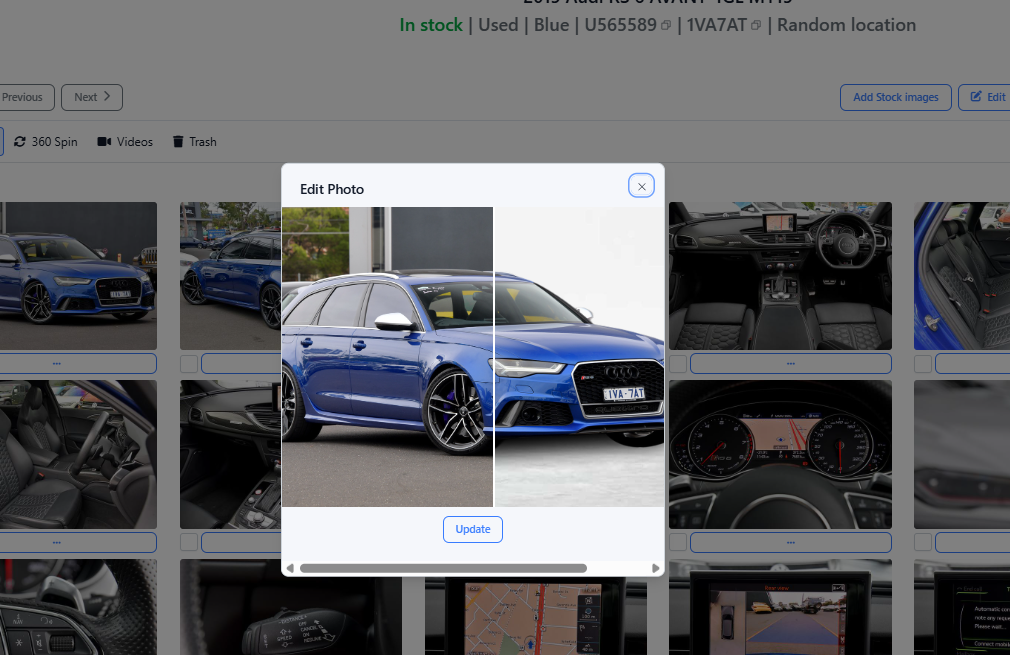
Task: Copy plate 1VA7AT icon
Action: point(756,25)
